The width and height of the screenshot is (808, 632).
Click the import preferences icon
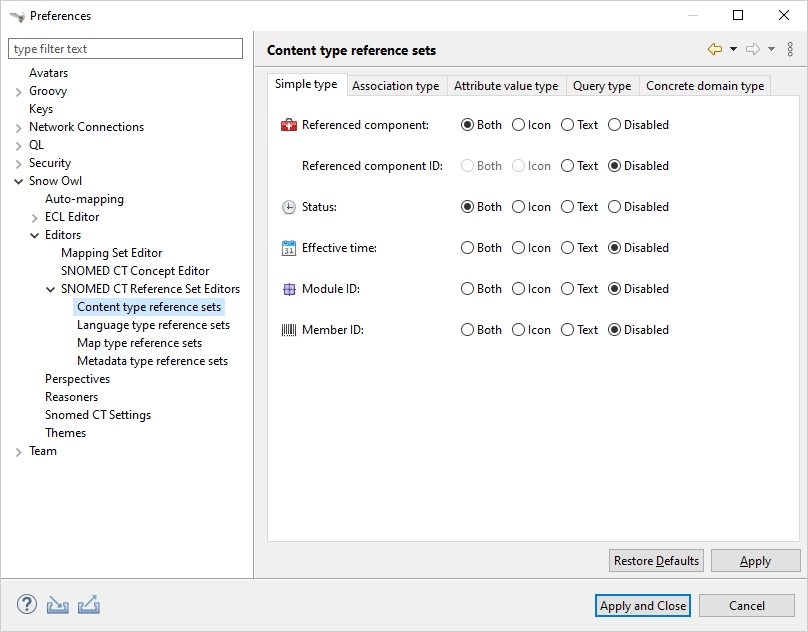pyautogui.click(x=58, y=605)
